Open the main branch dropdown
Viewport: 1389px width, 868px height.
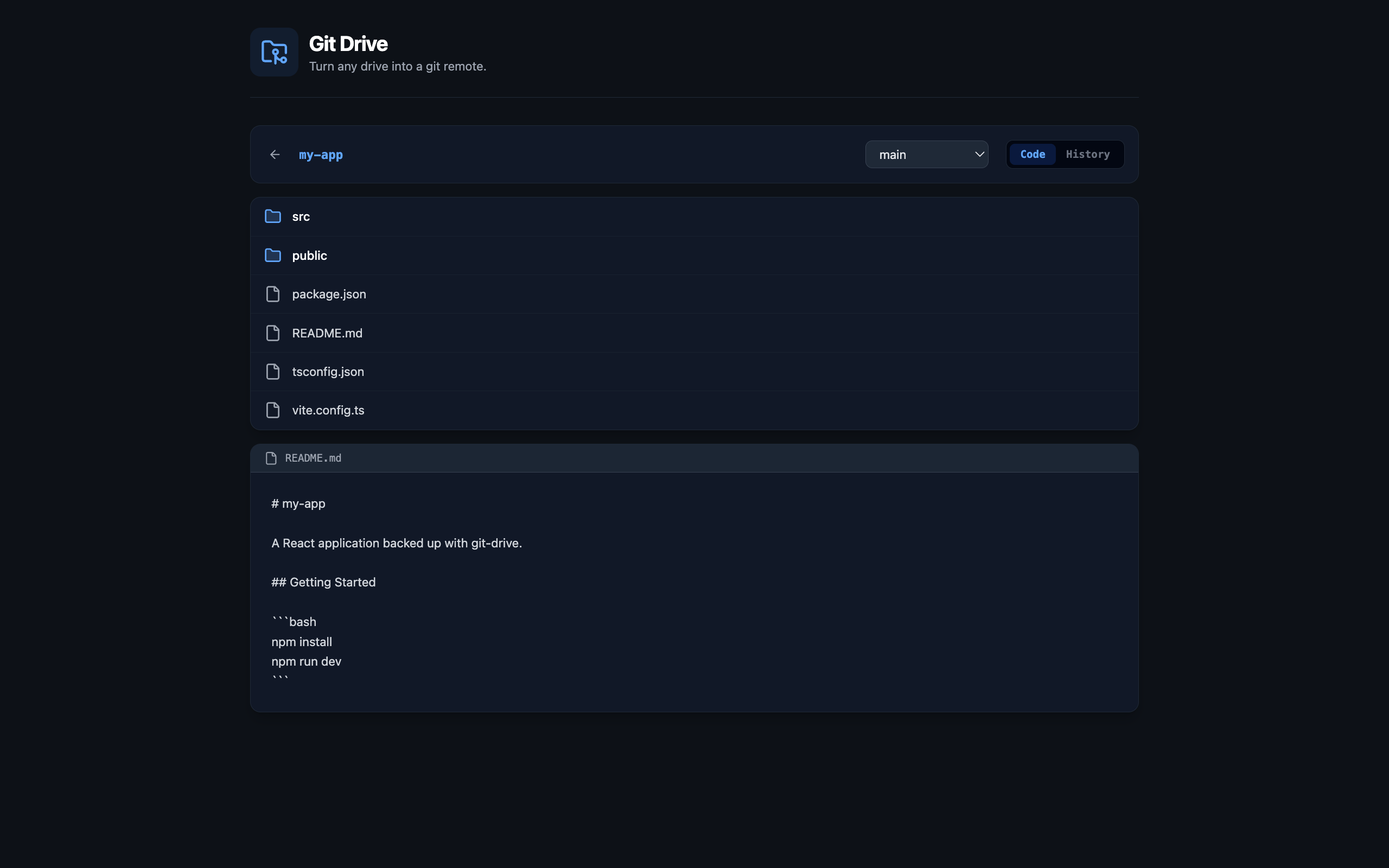(926, 155)
